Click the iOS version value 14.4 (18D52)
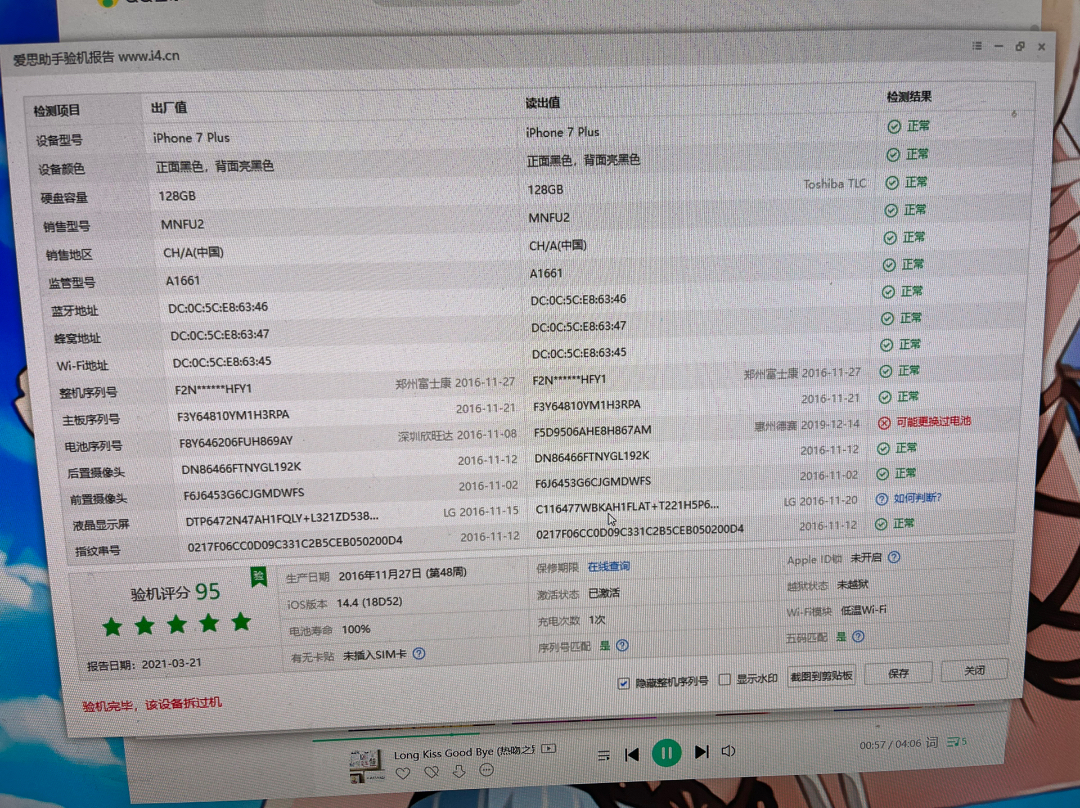 369,602
